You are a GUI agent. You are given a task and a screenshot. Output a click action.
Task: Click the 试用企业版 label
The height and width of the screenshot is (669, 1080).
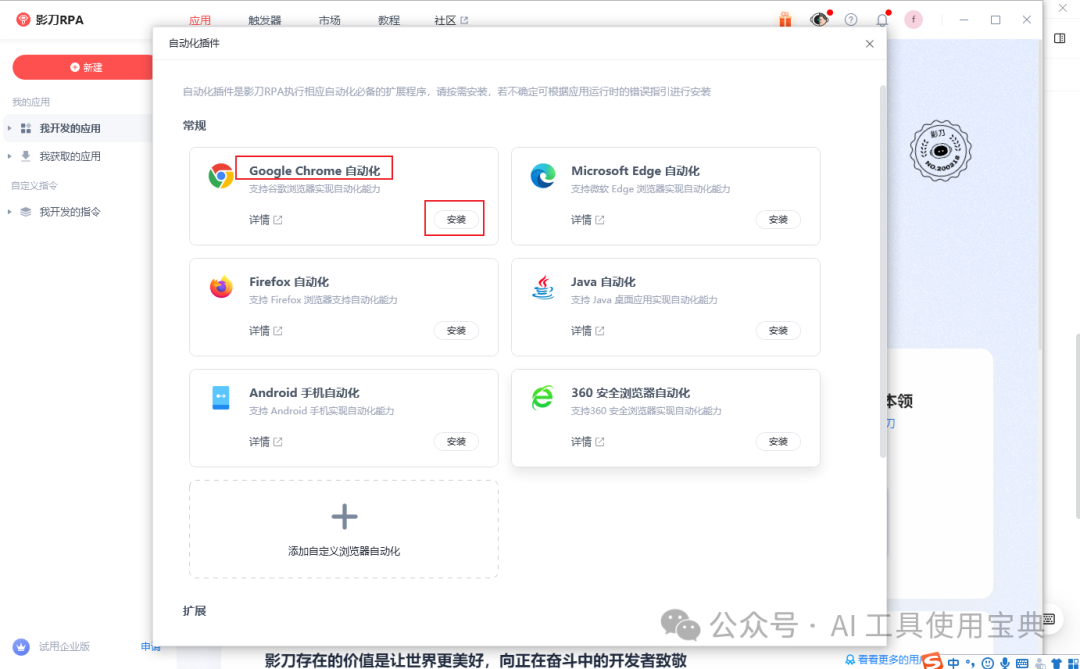(x=64, y=646)
